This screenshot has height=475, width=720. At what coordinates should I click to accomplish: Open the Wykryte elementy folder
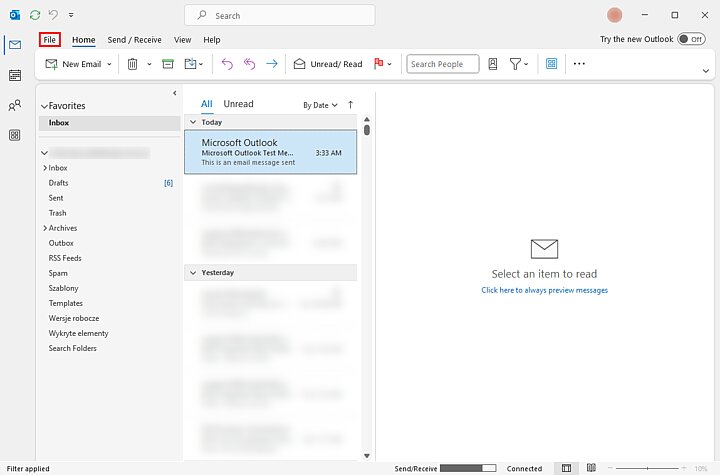point(79,334)
